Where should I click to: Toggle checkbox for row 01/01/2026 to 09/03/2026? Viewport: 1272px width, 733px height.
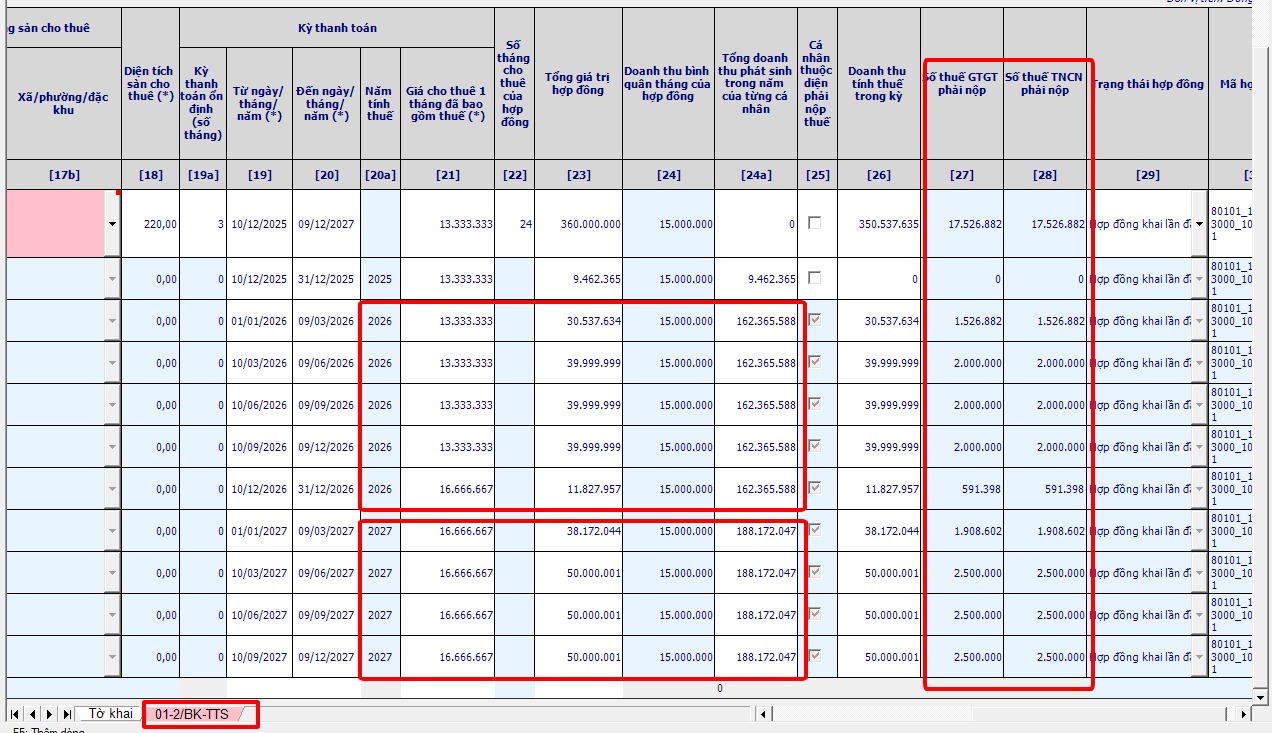click(x=815, y=320)
